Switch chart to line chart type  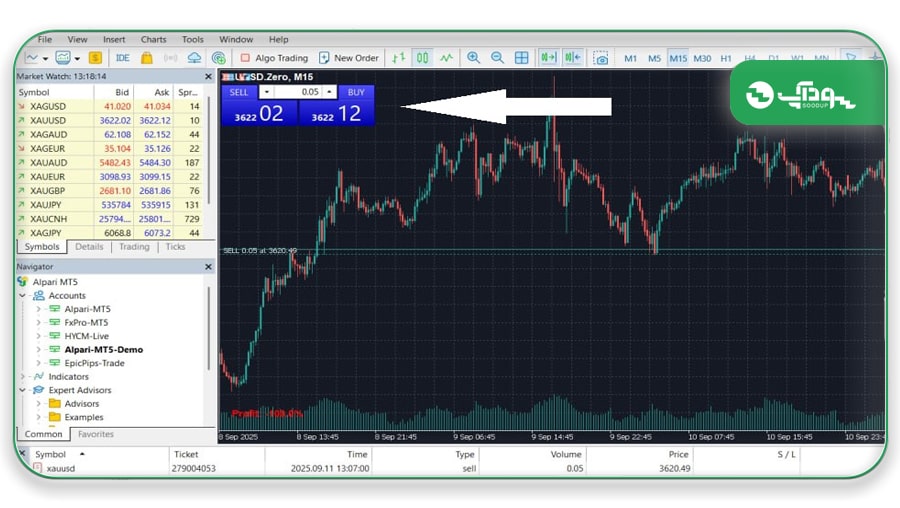pos(447,57)
